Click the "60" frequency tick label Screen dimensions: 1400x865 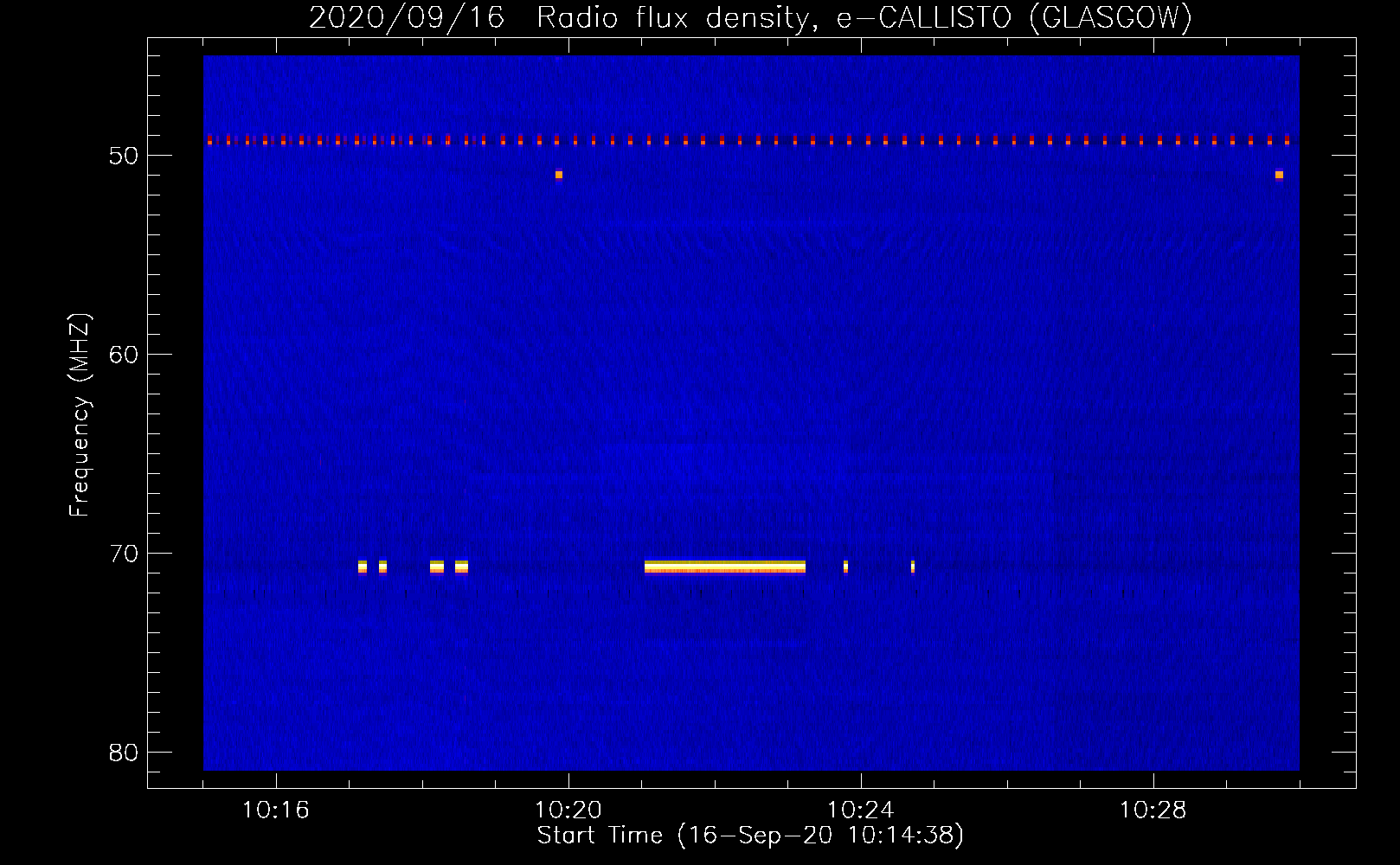click(x=124, y=355)
